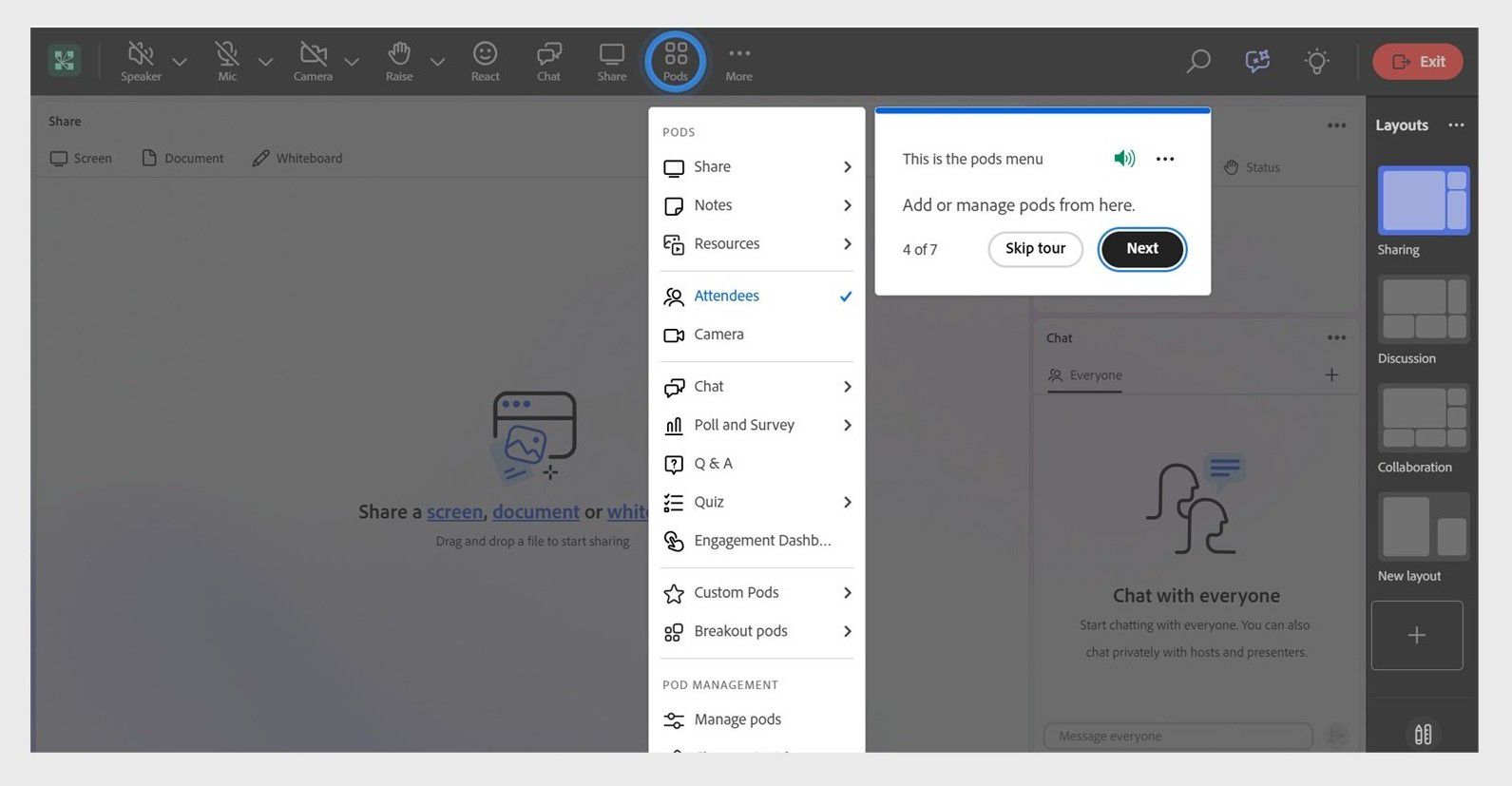Open the Engagement Dashboard pod
Image resolution: width=1512 pixels, height=786 pixels.
(x=757, y=541)
